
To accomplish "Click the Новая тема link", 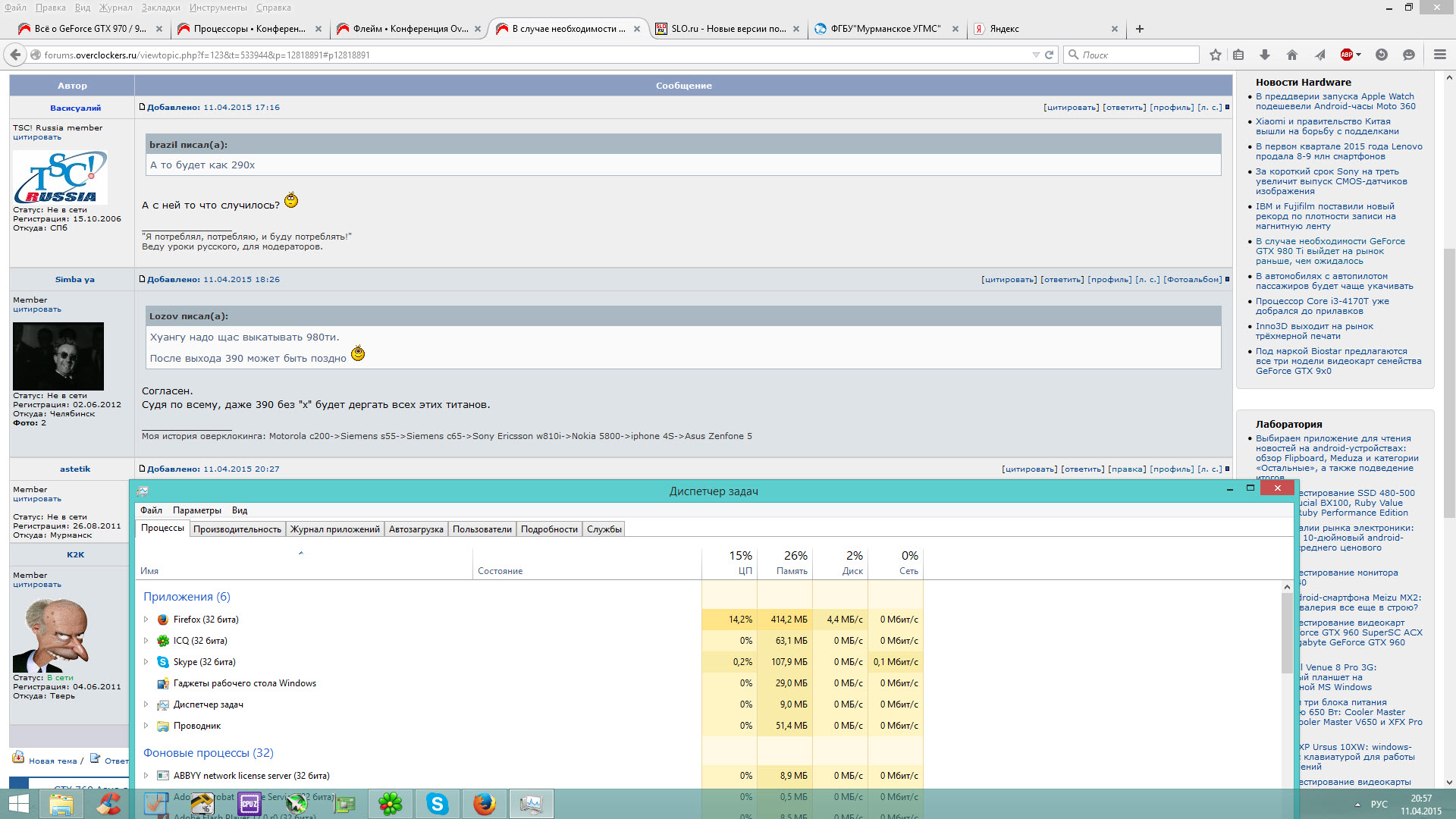I will (52, 761).
